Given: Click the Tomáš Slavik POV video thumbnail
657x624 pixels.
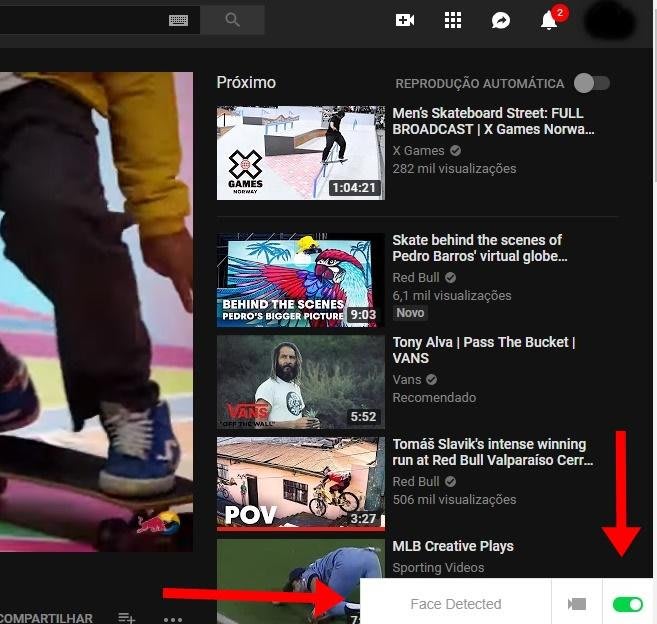Looking at the screenshot, I should click(x=300, y=482).
